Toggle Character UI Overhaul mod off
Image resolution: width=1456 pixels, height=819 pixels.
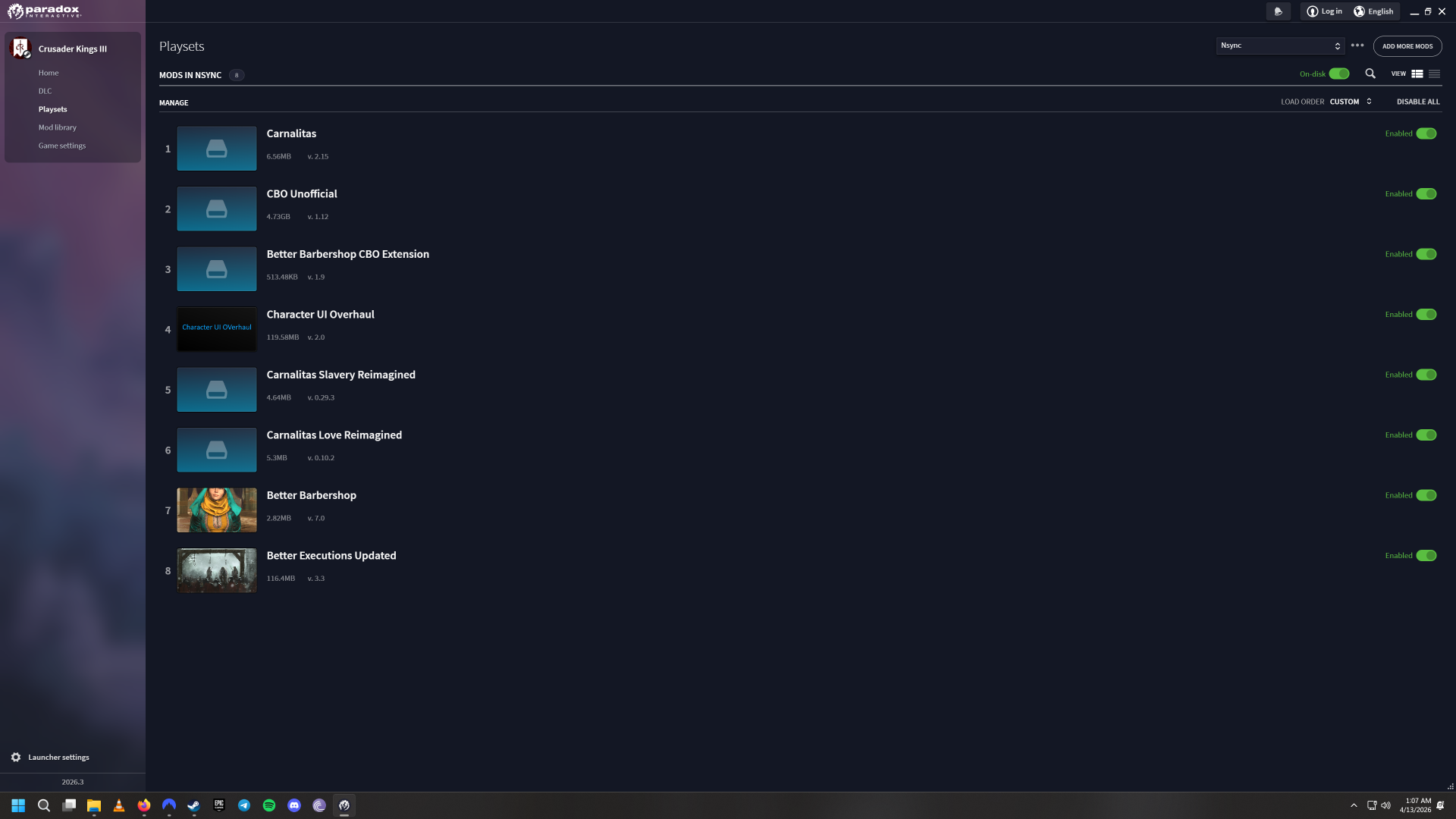(1426, 315)
